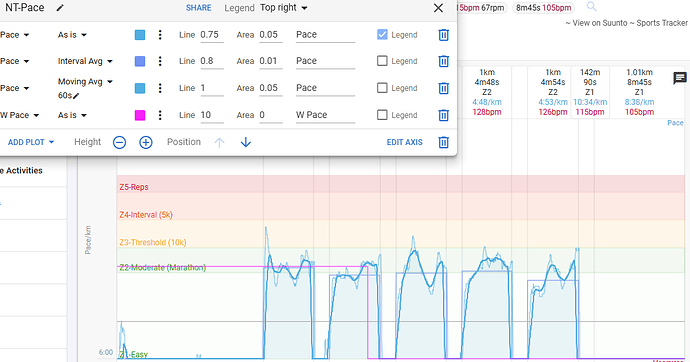This screenshot has width=690, height=362.
Task: Open As is dropdown in first row
Action: click(x=72, y=35)
